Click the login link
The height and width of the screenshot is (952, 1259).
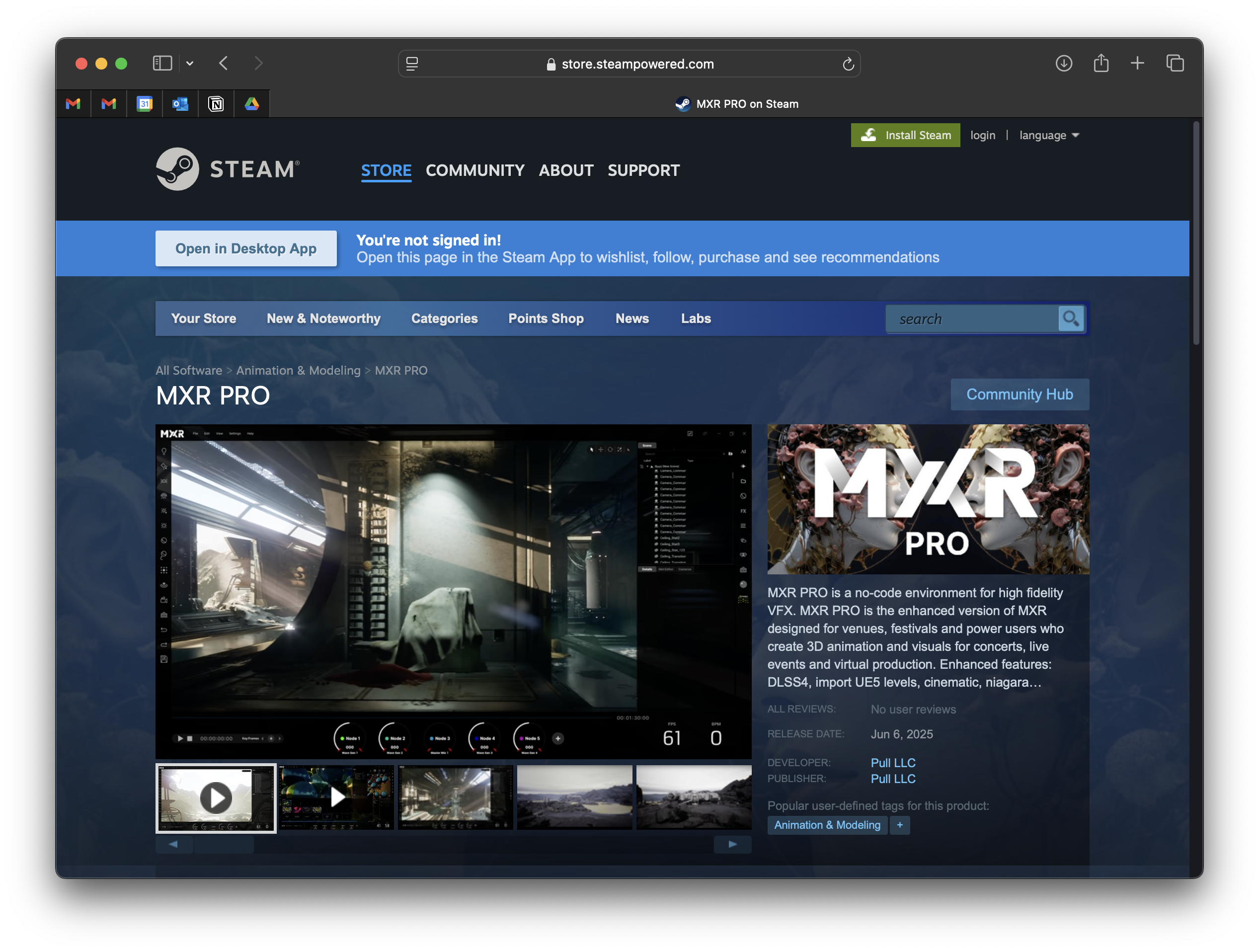(x=982, y=135)
